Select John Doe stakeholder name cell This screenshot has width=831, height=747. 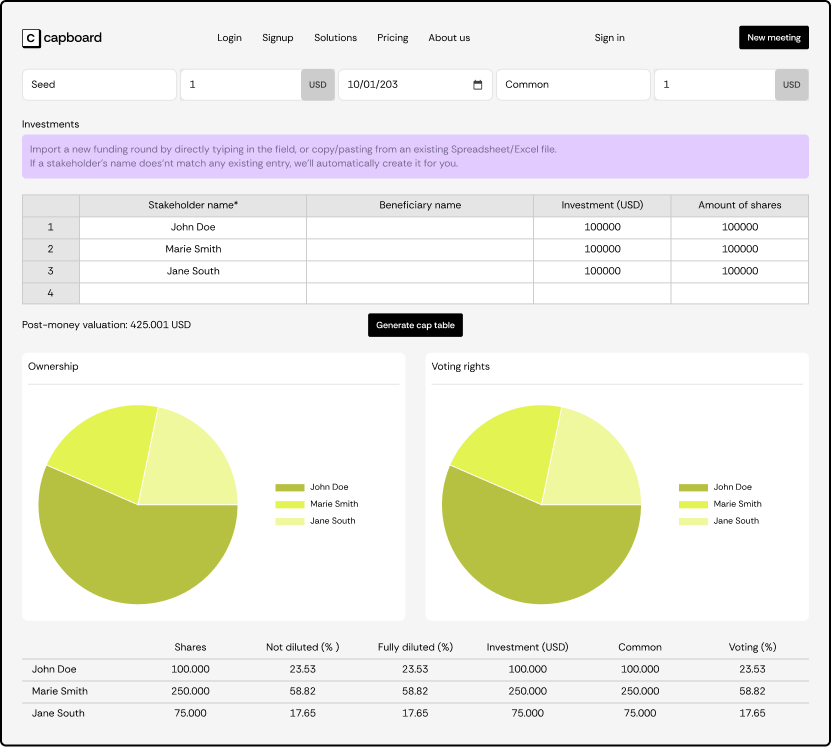(193, 227)
